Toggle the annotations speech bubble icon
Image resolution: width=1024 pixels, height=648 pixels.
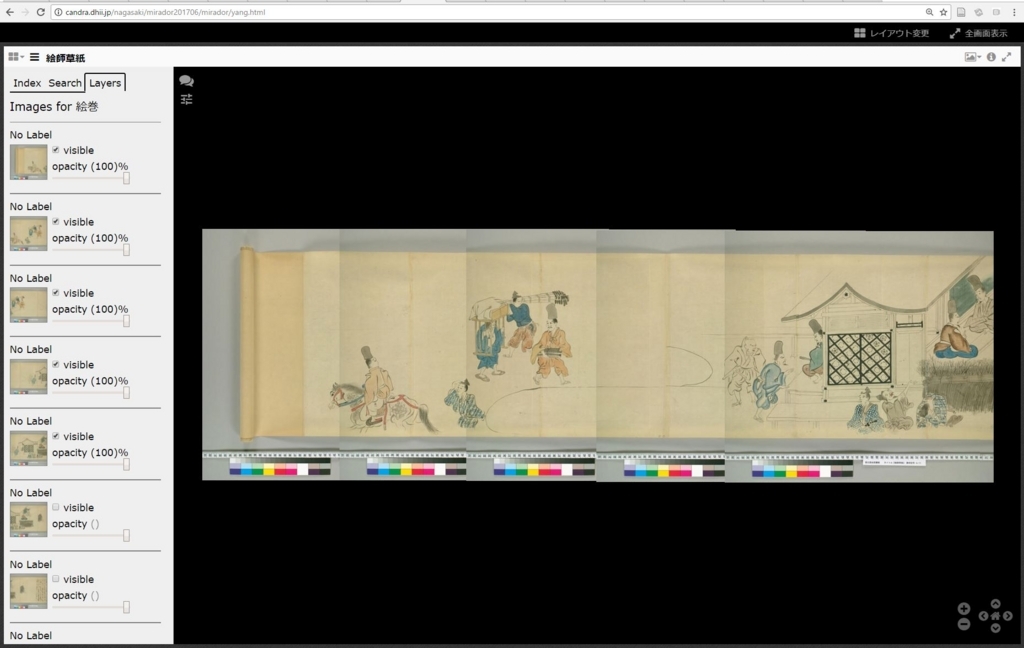pyautogui.click(x=186, y=80)
